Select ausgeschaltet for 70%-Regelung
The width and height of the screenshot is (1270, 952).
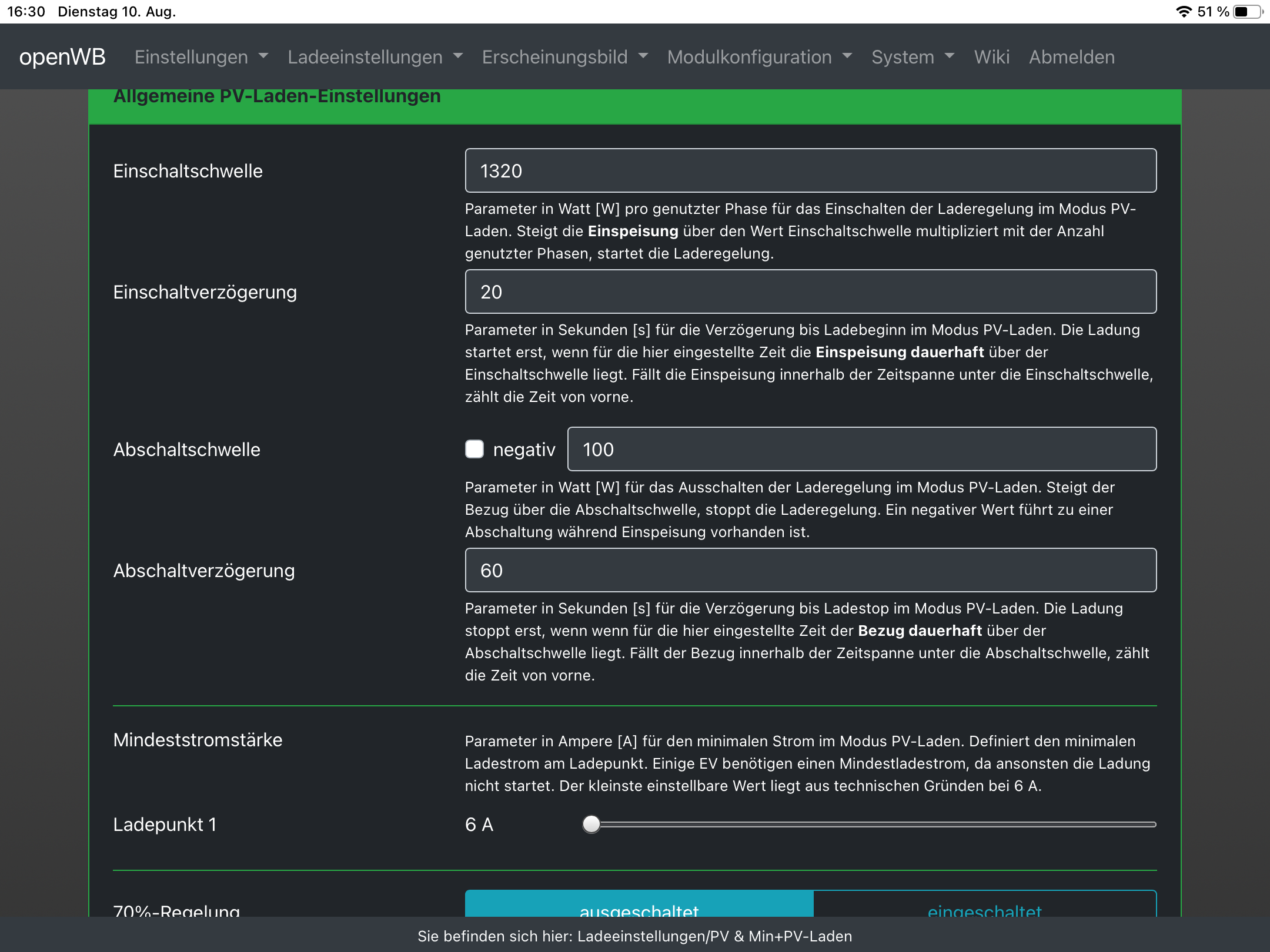[x=639, y=905]
